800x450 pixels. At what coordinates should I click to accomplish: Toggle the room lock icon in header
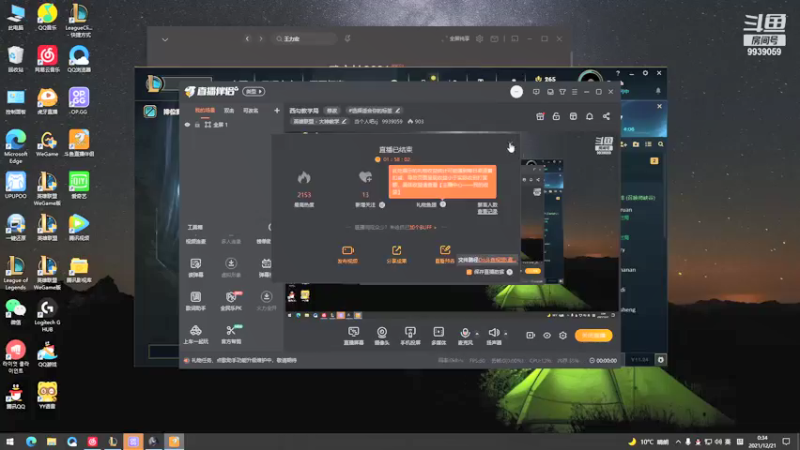point(556,116)
